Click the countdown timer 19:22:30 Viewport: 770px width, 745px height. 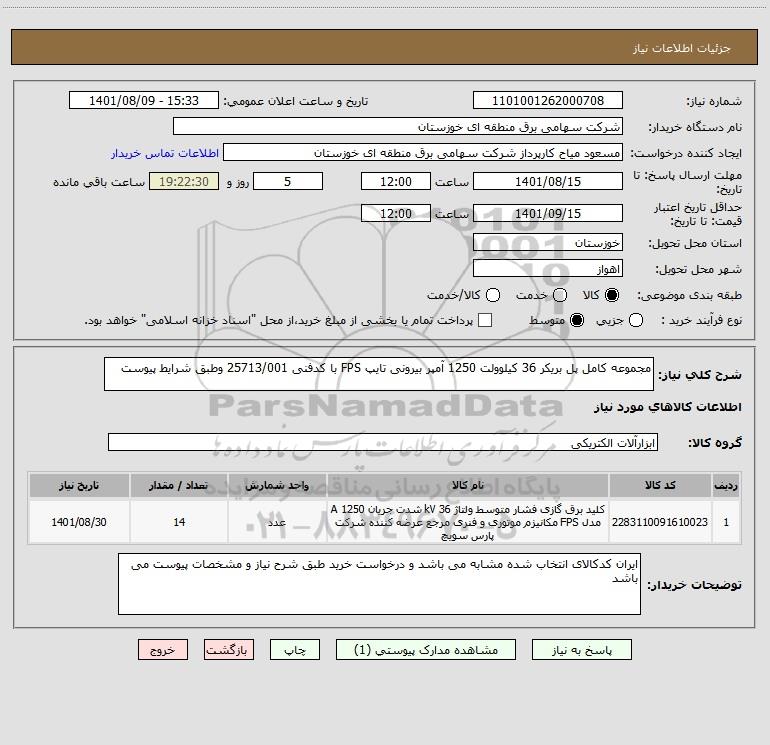click(x=184, y=181)
